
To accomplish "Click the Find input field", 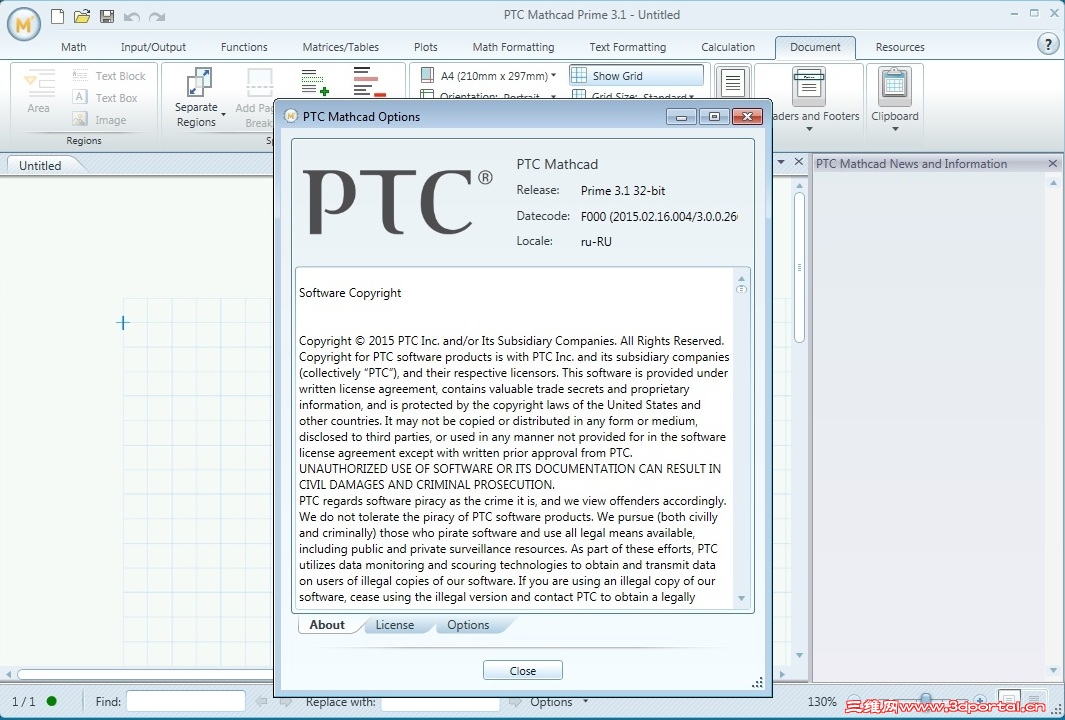I will click(185, 701).
